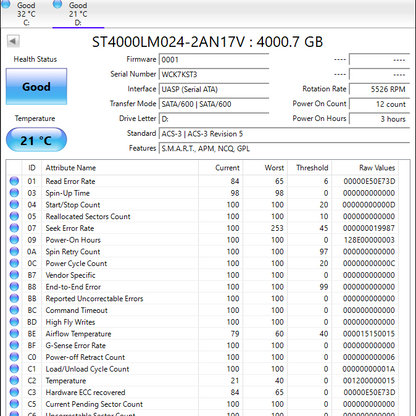Click the Good health status button
Viewport: 416px width, 416px height.
pos(36,87)
